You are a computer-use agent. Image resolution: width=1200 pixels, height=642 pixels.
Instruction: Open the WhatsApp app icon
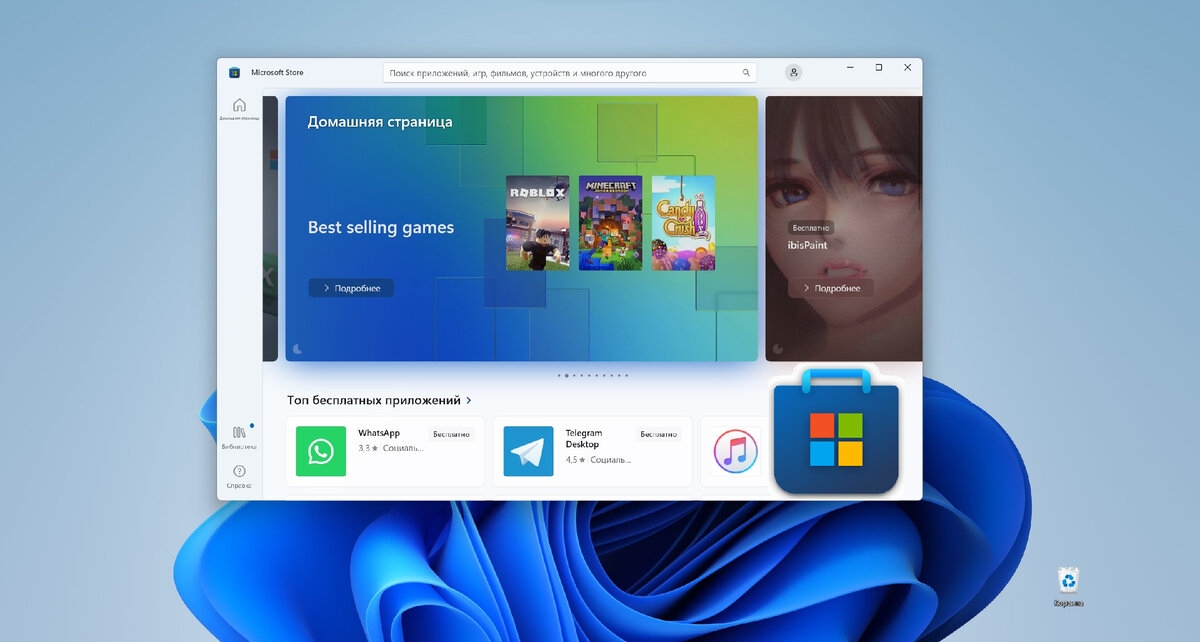(321, 451)
